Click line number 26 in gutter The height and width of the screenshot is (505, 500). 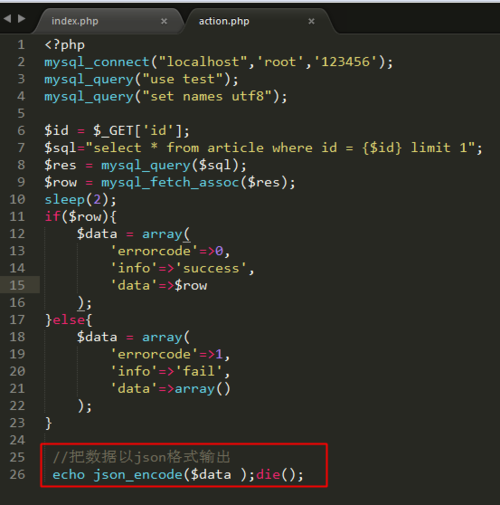pyautogui.click(x=17, y=474)
